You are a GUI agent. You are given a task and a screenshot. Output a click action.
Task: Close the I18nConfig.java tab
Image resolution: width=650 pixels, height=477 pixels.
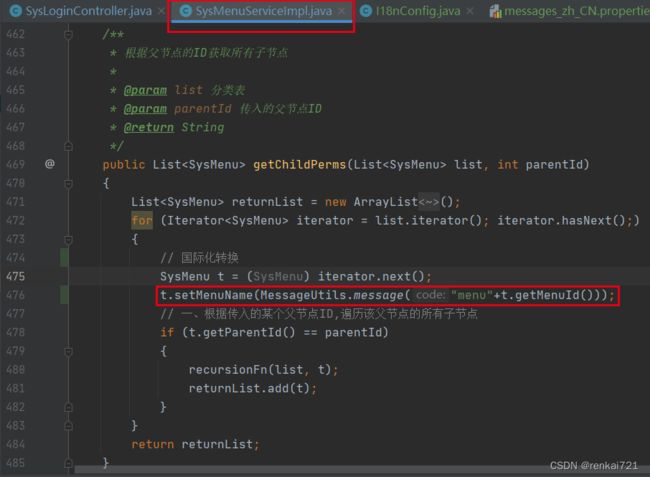(x=470, y=11)
